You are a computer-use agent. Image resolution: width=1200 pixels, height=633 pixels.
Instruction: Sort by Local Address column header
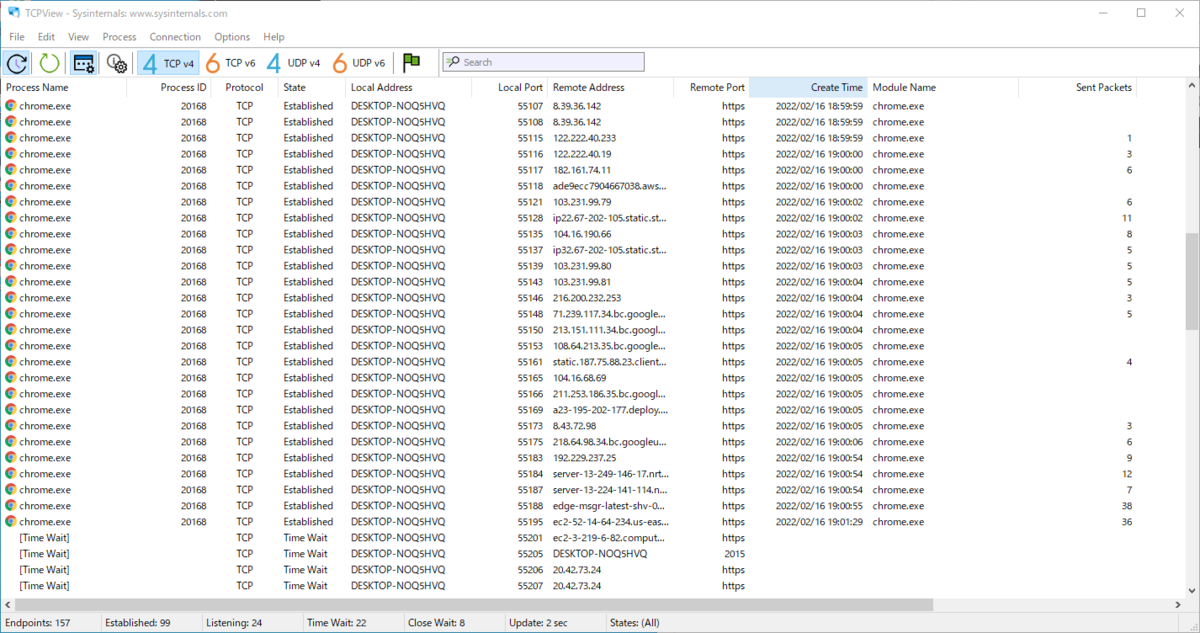[407, 88]
